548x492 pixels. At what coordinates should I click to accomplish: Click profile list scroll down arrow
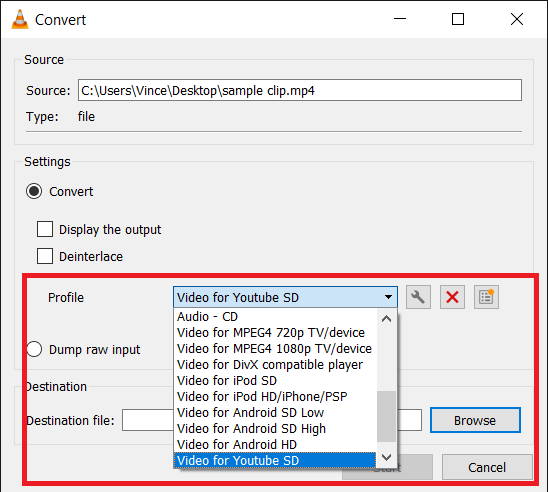click(387, 457)
